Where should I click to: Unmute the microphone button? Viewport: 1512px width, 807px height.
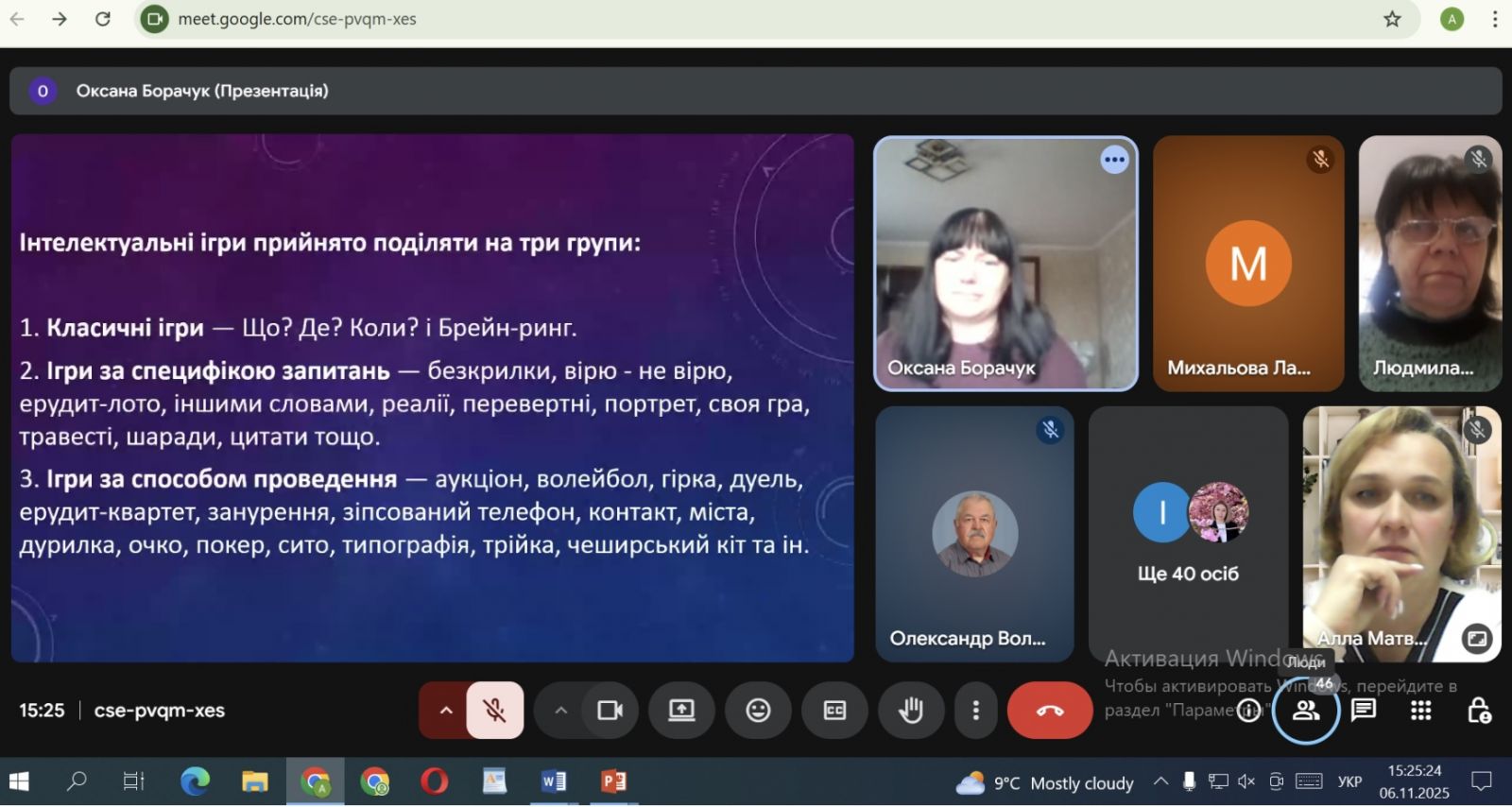tap(494, 710)
